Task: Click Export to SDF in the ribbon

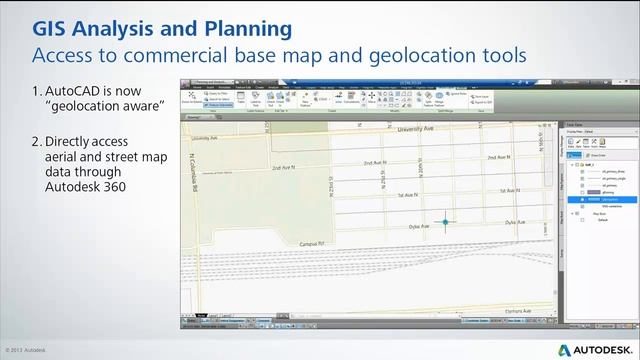Action: [481, 102]
